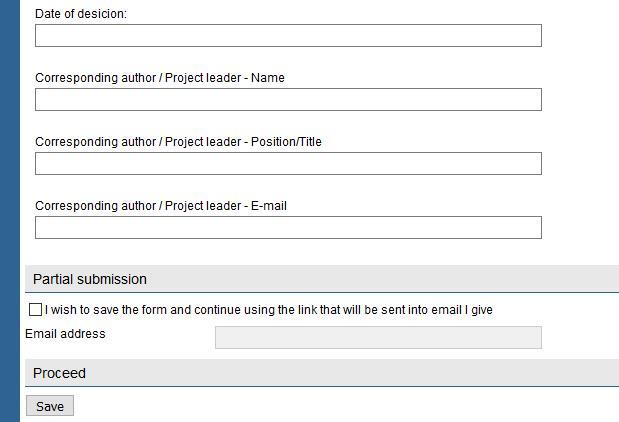Select the Position/Title input field
619x422 pixels.
288,163
